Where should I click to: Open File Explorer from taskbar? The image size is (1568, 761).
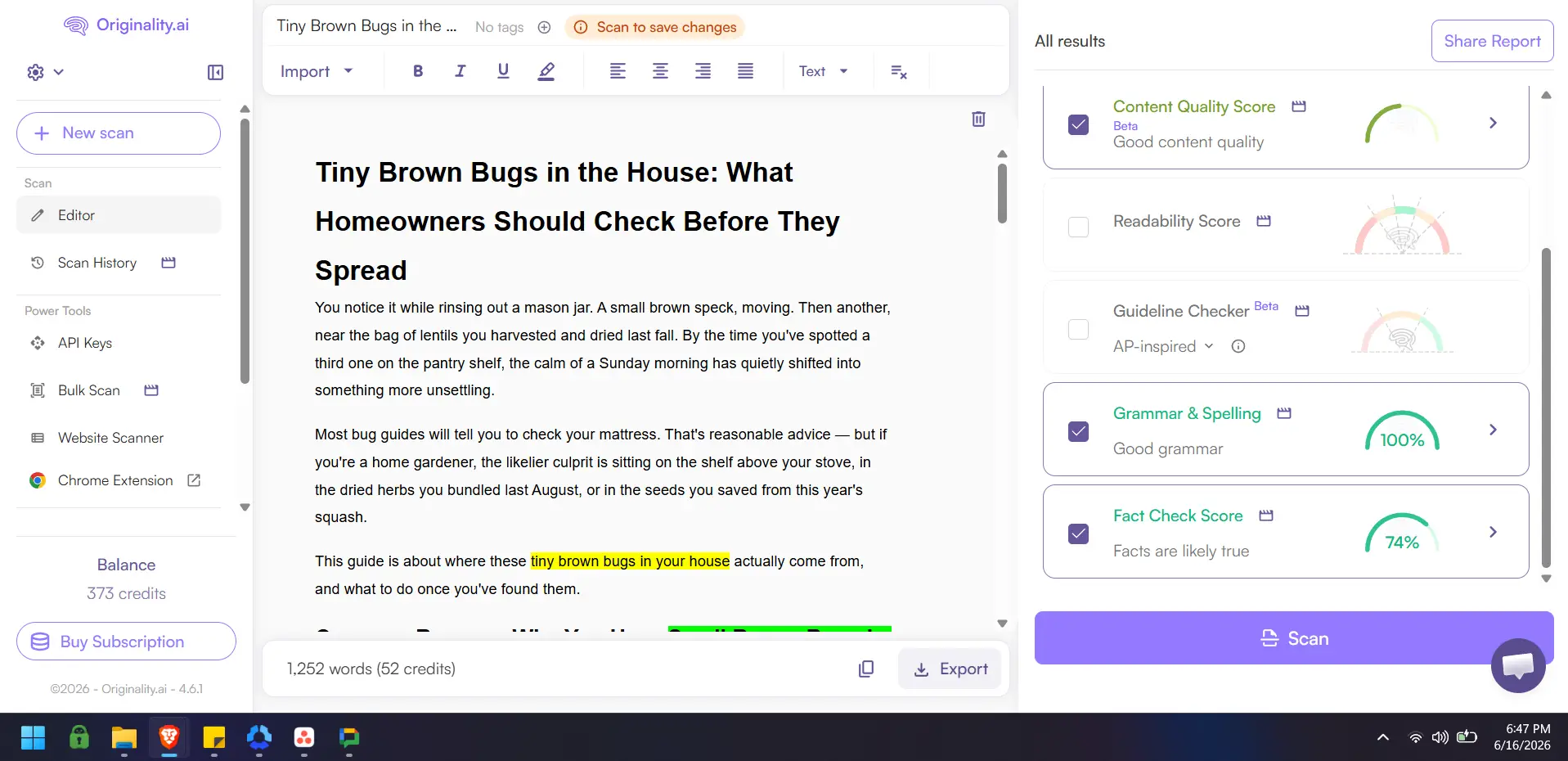(x=124, y=737)
